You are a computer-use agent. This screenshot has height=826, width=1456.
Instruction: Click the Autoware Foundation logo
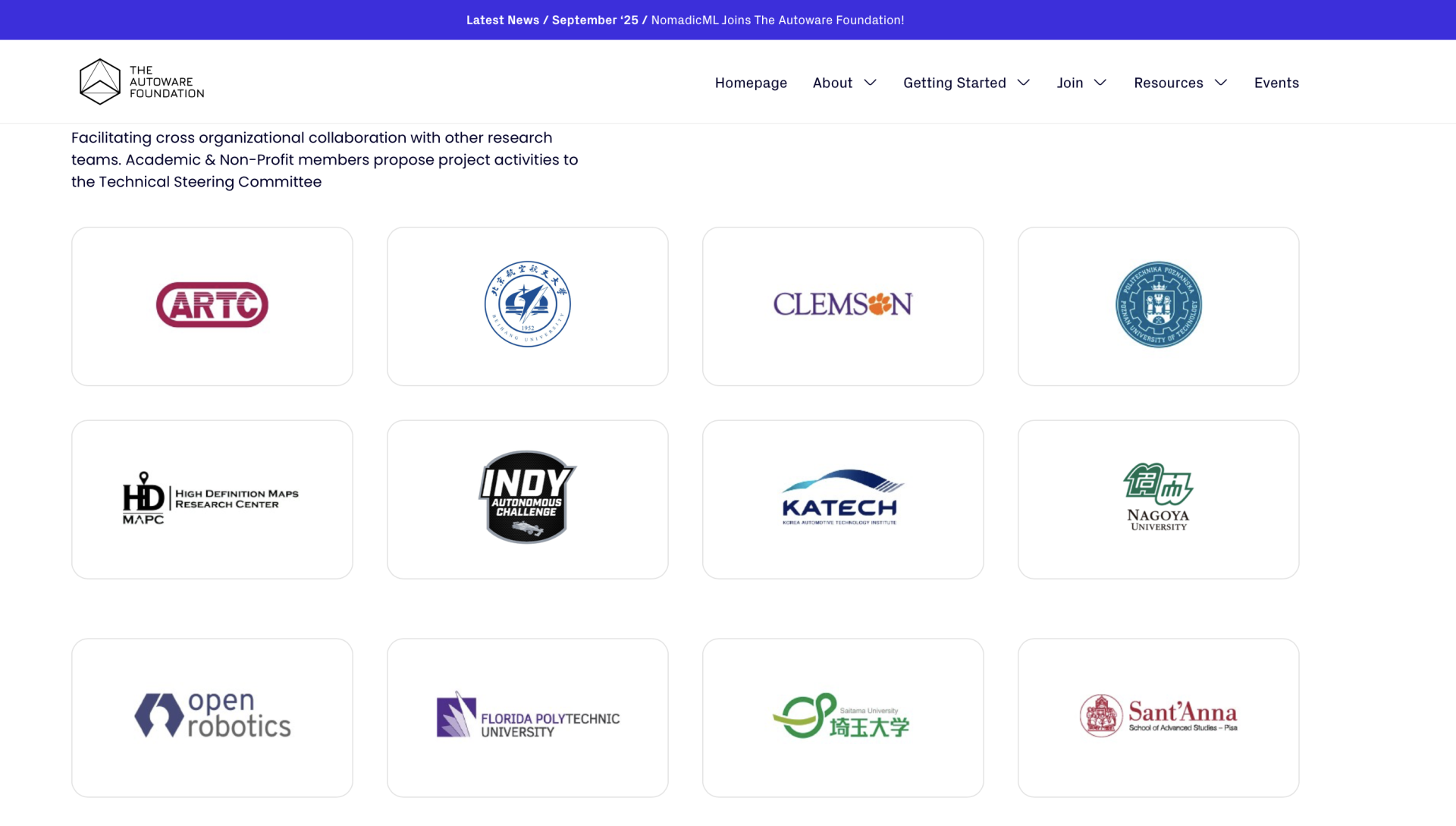point(142,82)
